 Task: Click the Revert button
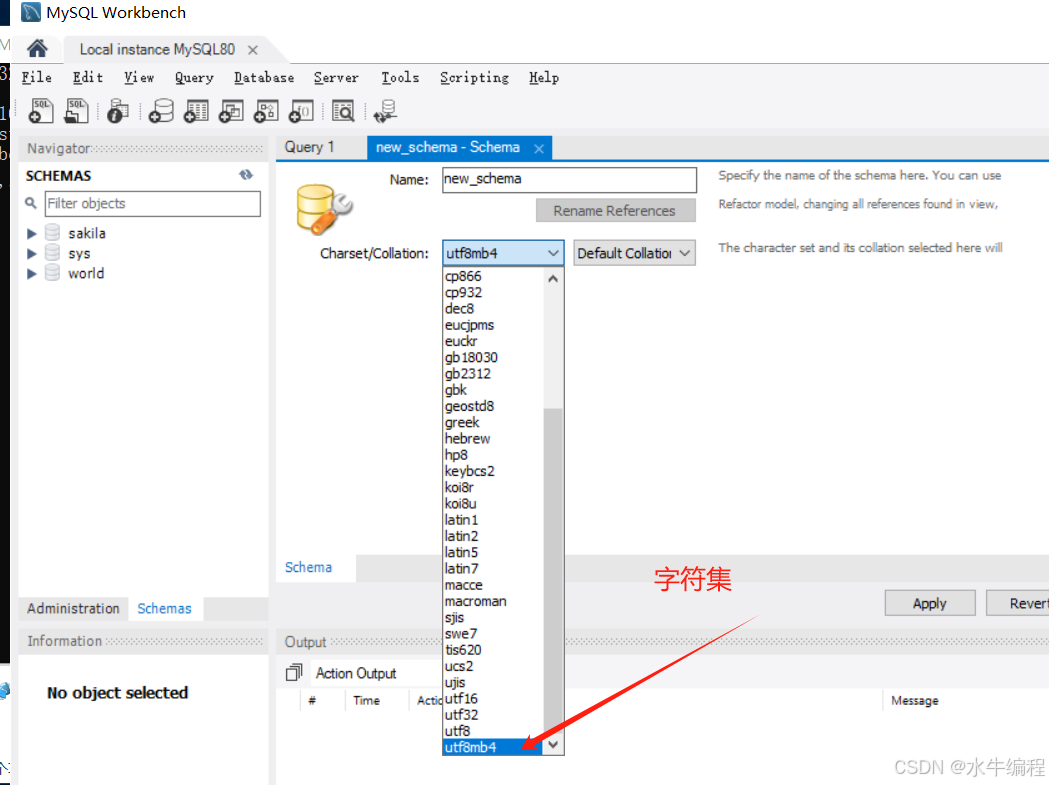(x=1018, y=603)
